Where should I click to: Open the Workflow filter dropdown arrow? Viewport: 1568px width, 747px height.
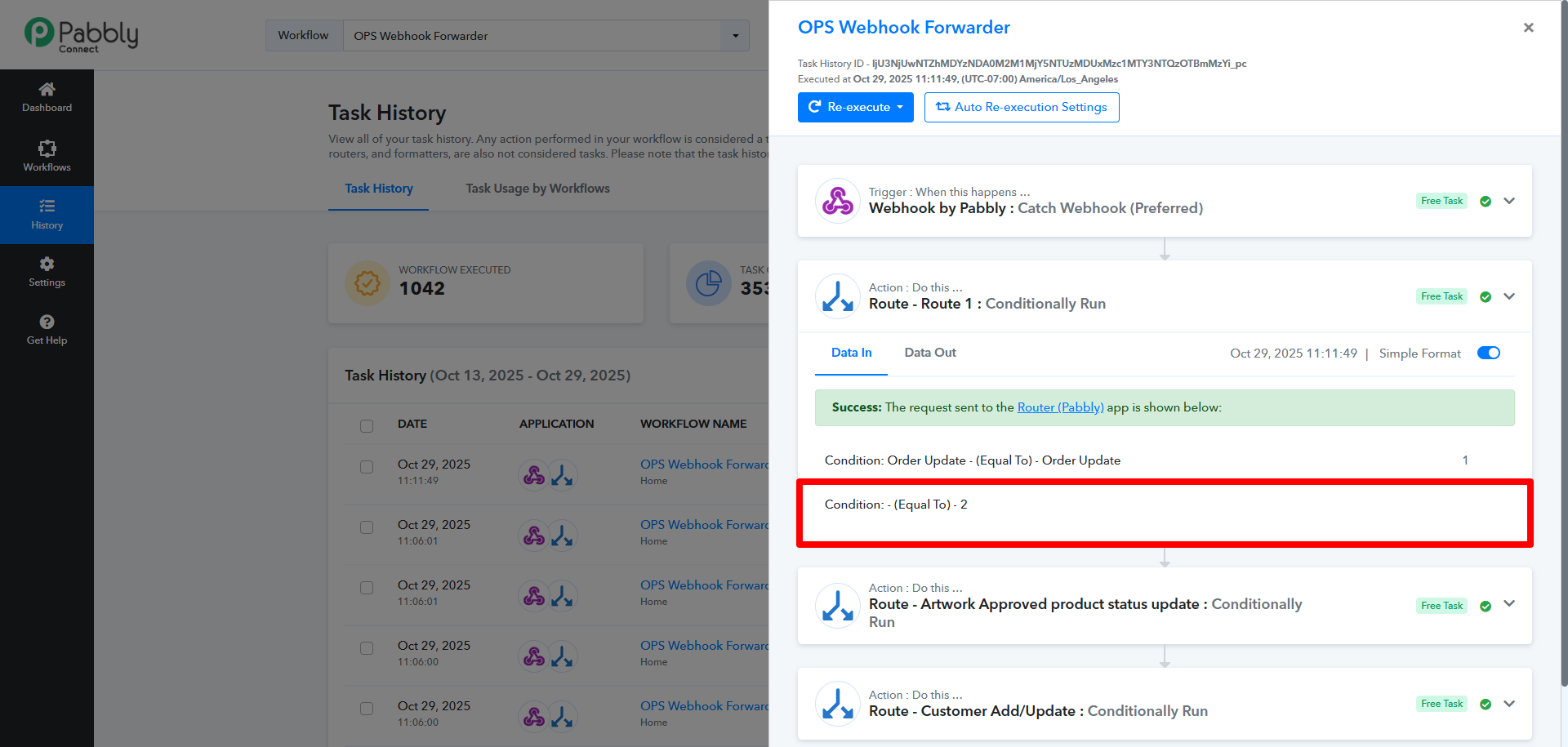coord(735,36)
